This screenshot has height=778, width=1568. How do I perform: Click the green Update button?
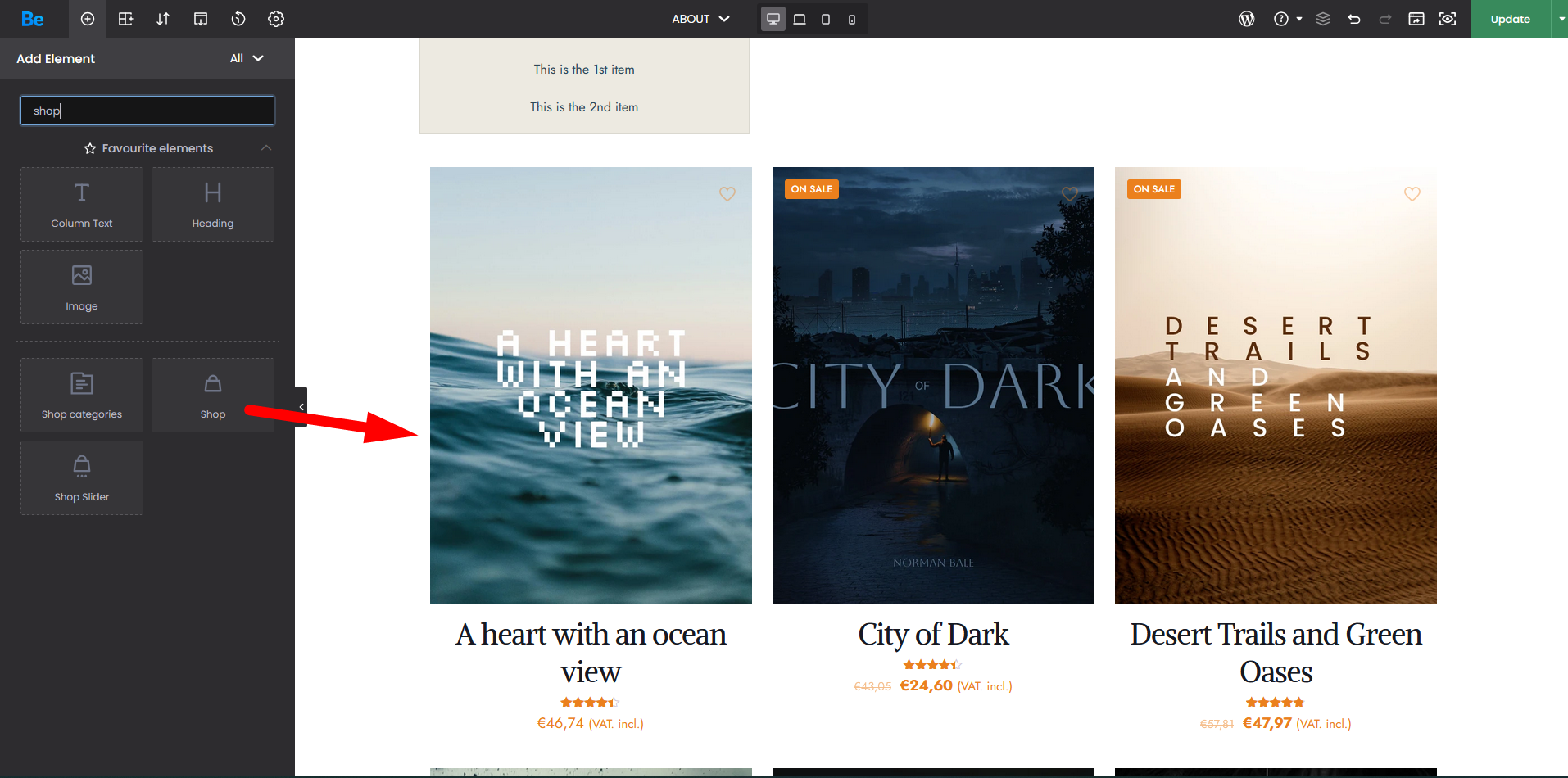[1510, 19]
